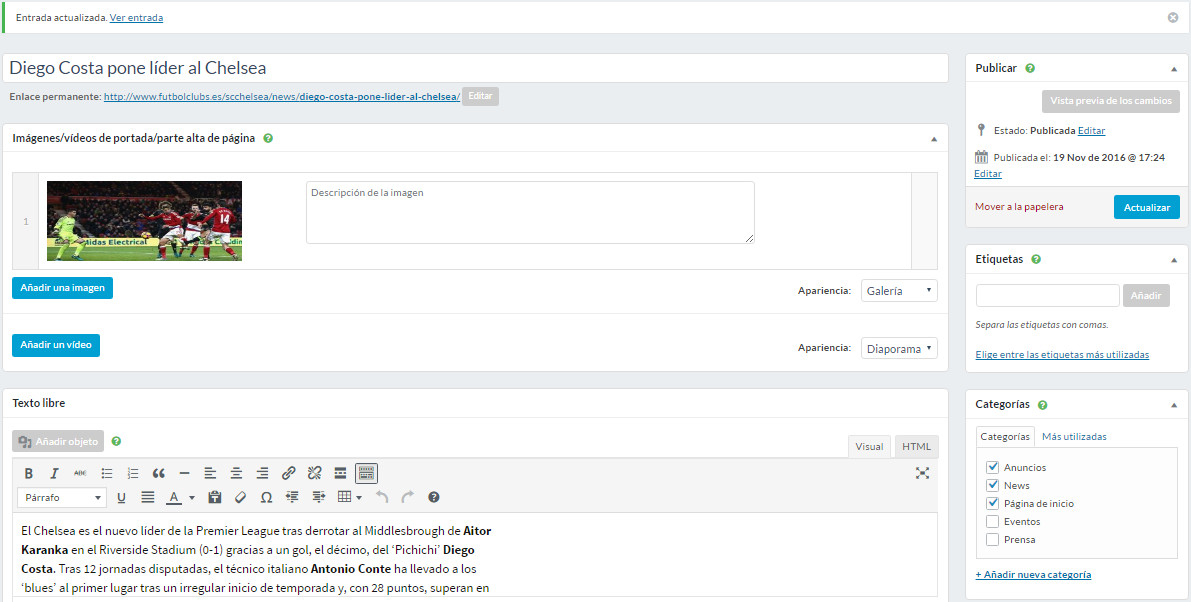Click Añadir nueva categoría link
The image size is (1191, 602).
tap(1033, 575)
